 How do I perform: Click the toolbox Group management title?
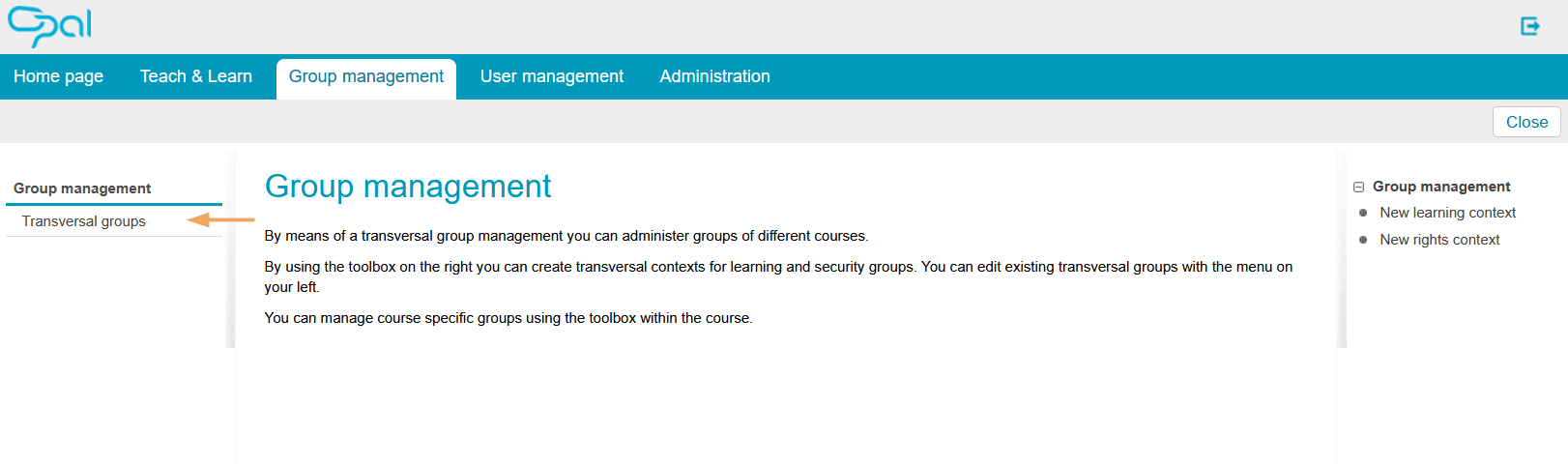(1441, 187)
